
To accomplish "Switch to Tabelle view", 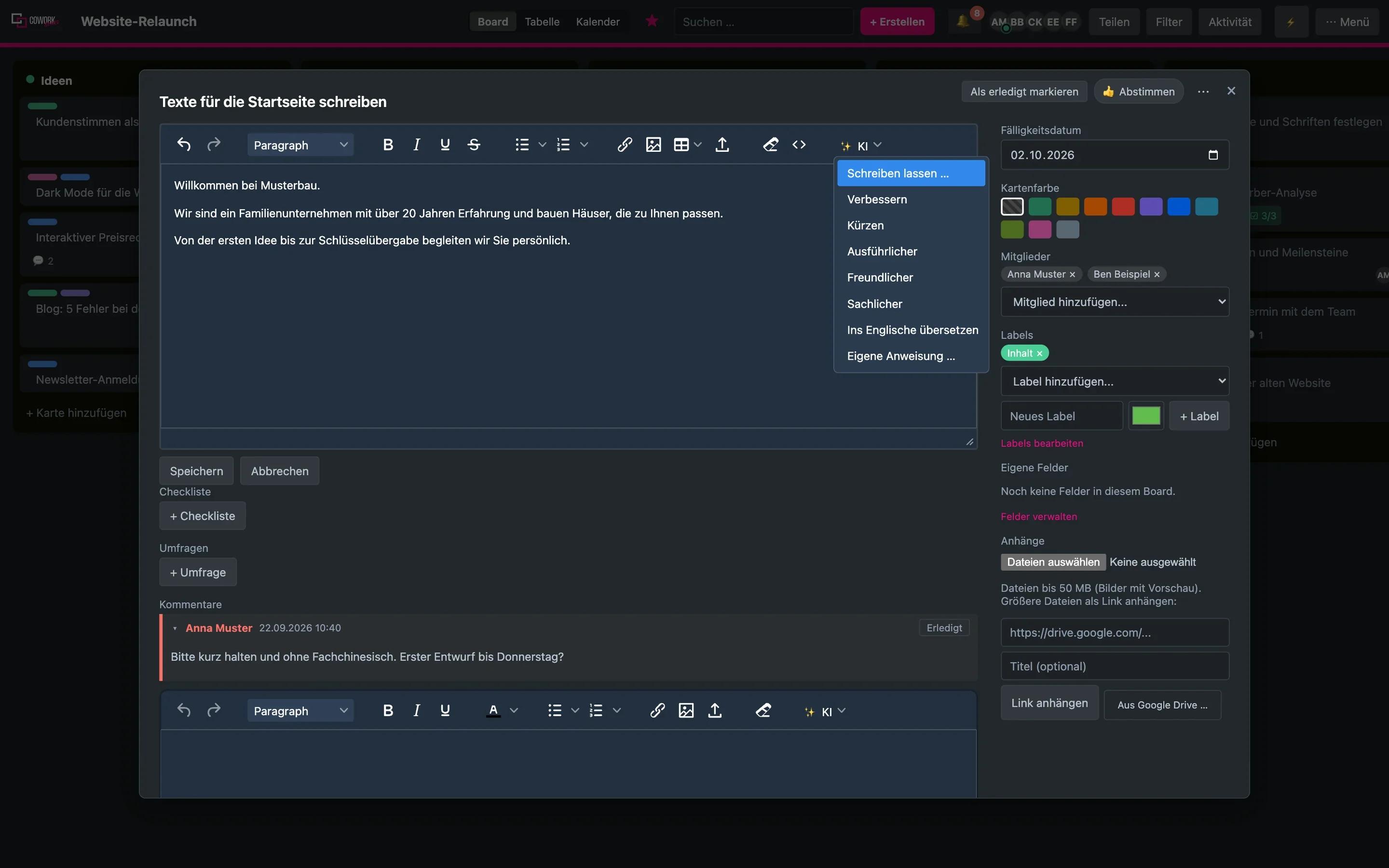I will [x=542, y=22].
